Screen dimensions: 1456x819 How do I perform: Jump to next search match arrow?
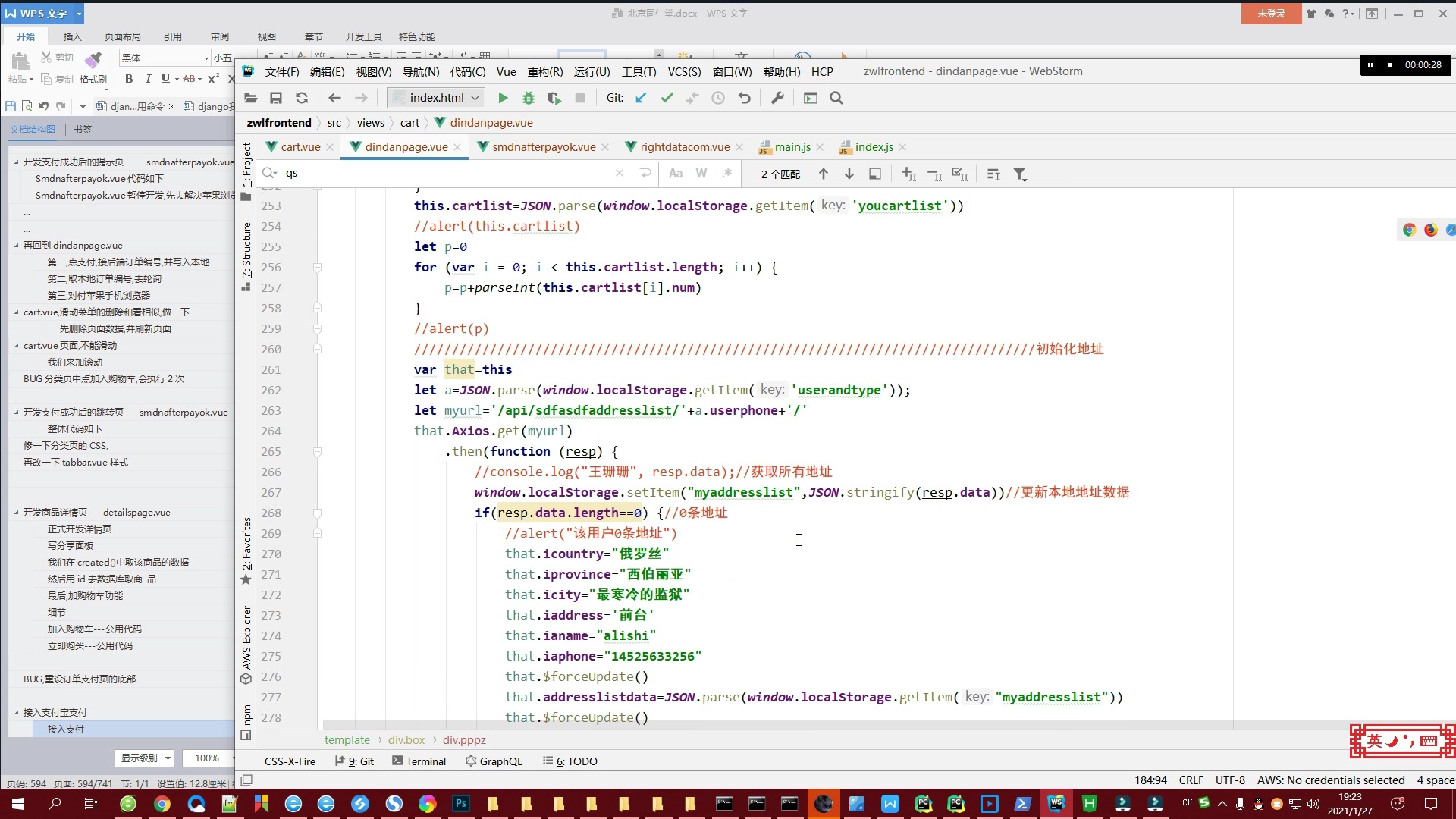pyautogui.click(x=849, y=174)
